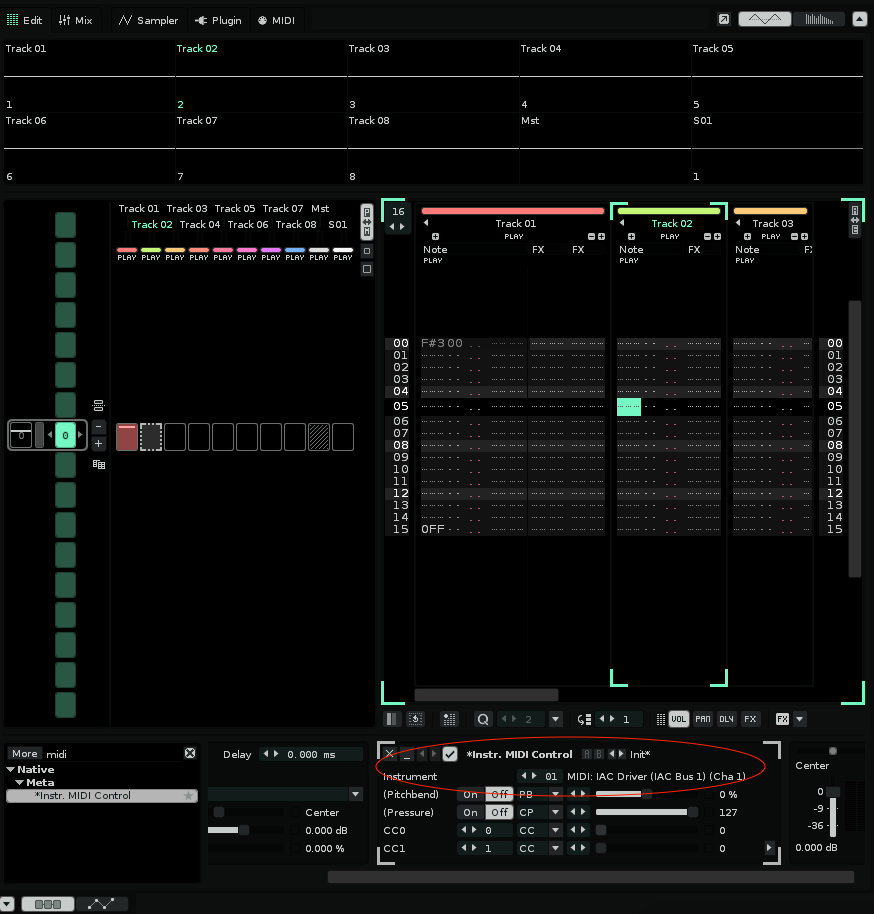Click the red Track 01 color bar
Screen dimensions: 874x914
[x=513, y=211]
